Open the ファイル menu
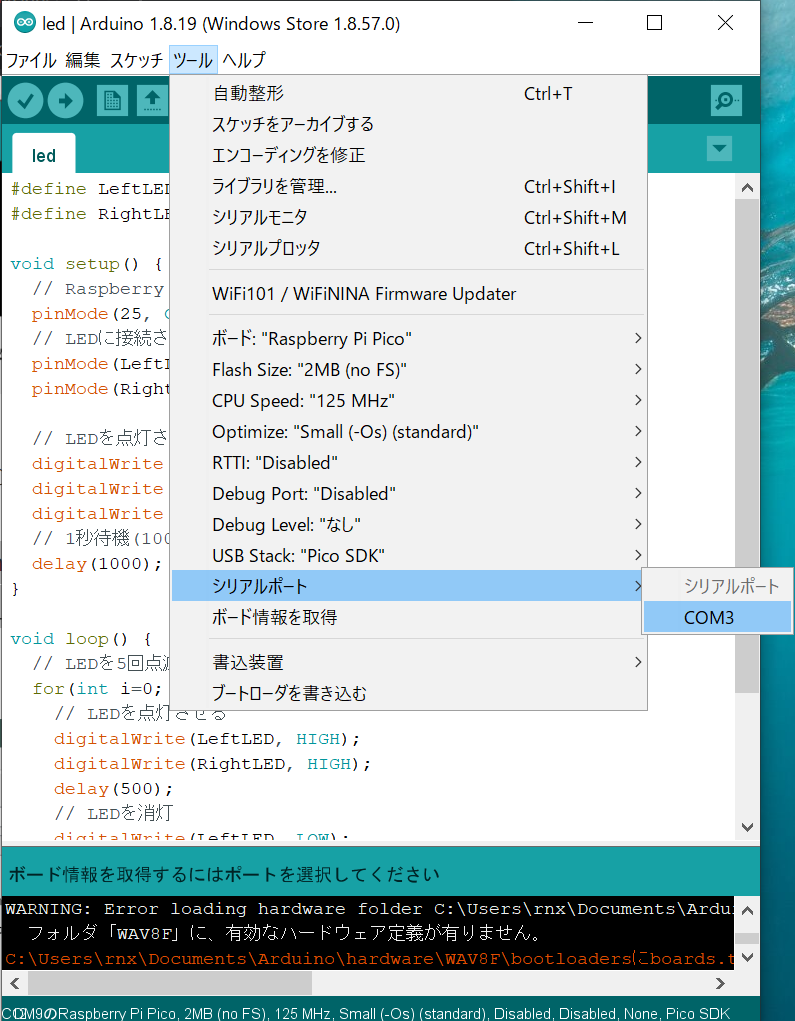The image size is (795, 1021). 31,61
